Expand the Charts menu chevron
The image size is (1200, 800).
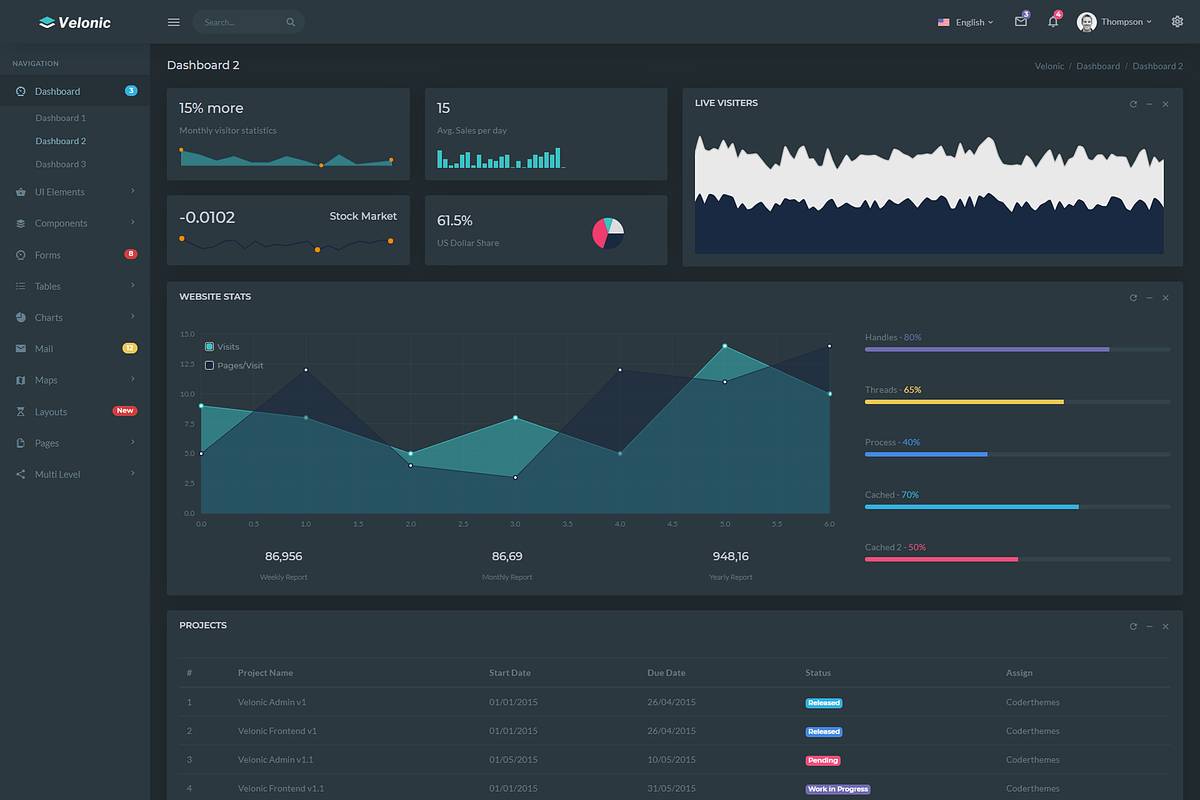(133, 316)
